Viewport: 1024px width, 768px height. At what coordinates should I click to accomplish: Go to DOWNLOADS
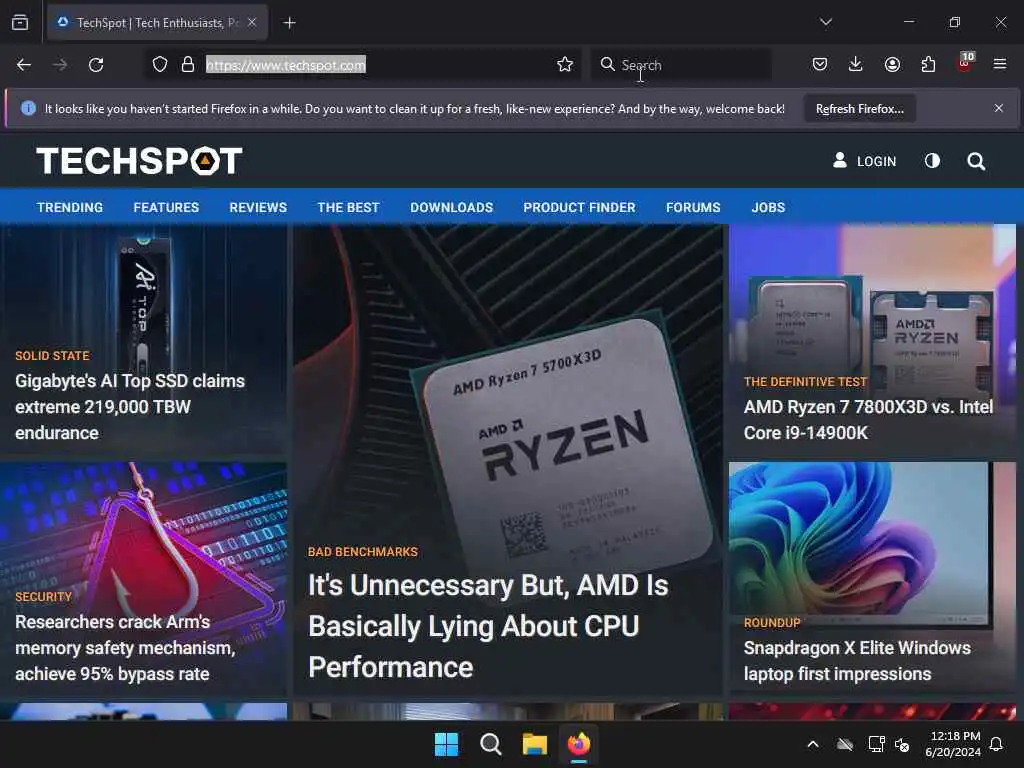pos(451,208)
